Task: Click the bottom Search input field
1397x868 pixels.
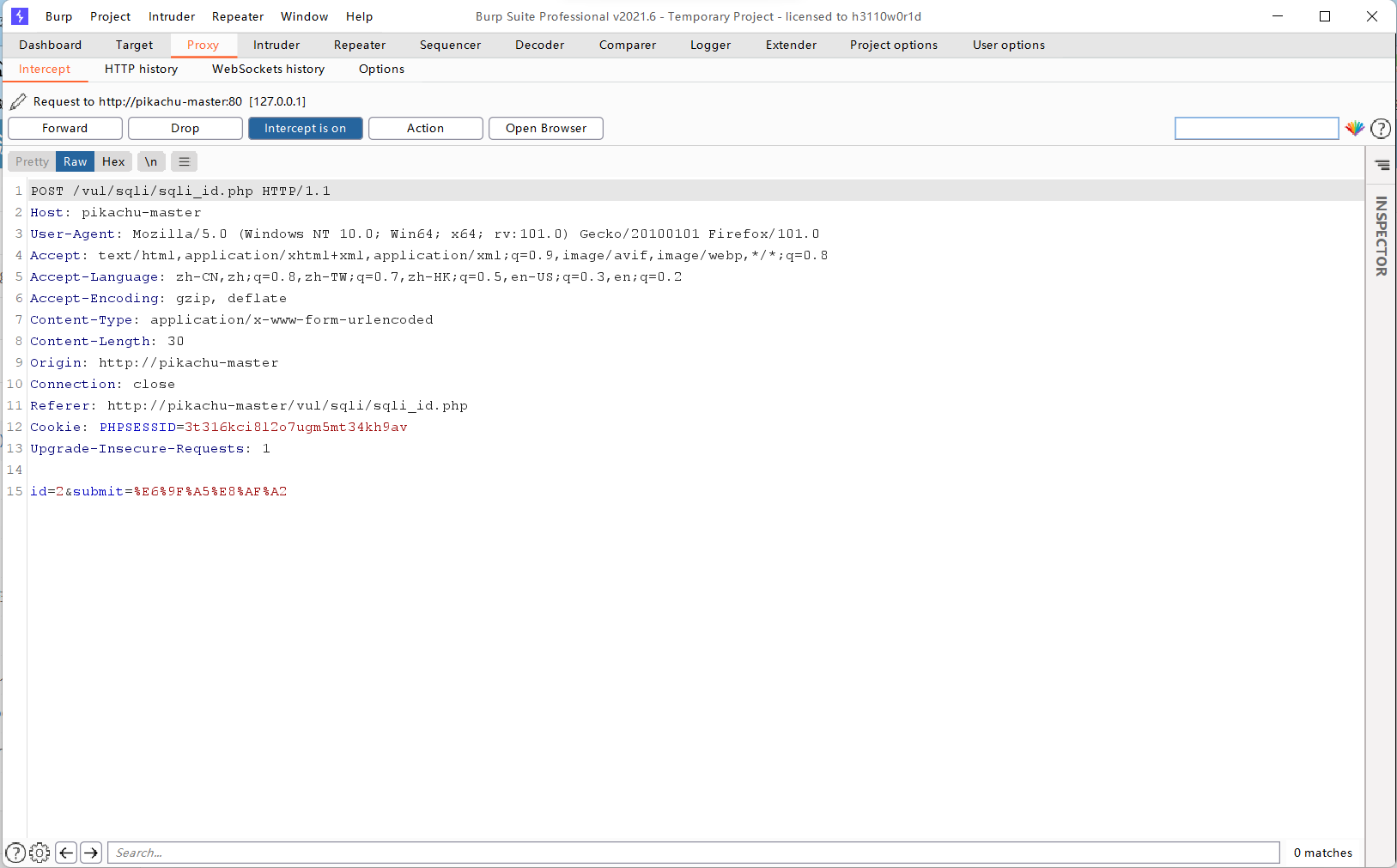Action: tap(694, 853)
